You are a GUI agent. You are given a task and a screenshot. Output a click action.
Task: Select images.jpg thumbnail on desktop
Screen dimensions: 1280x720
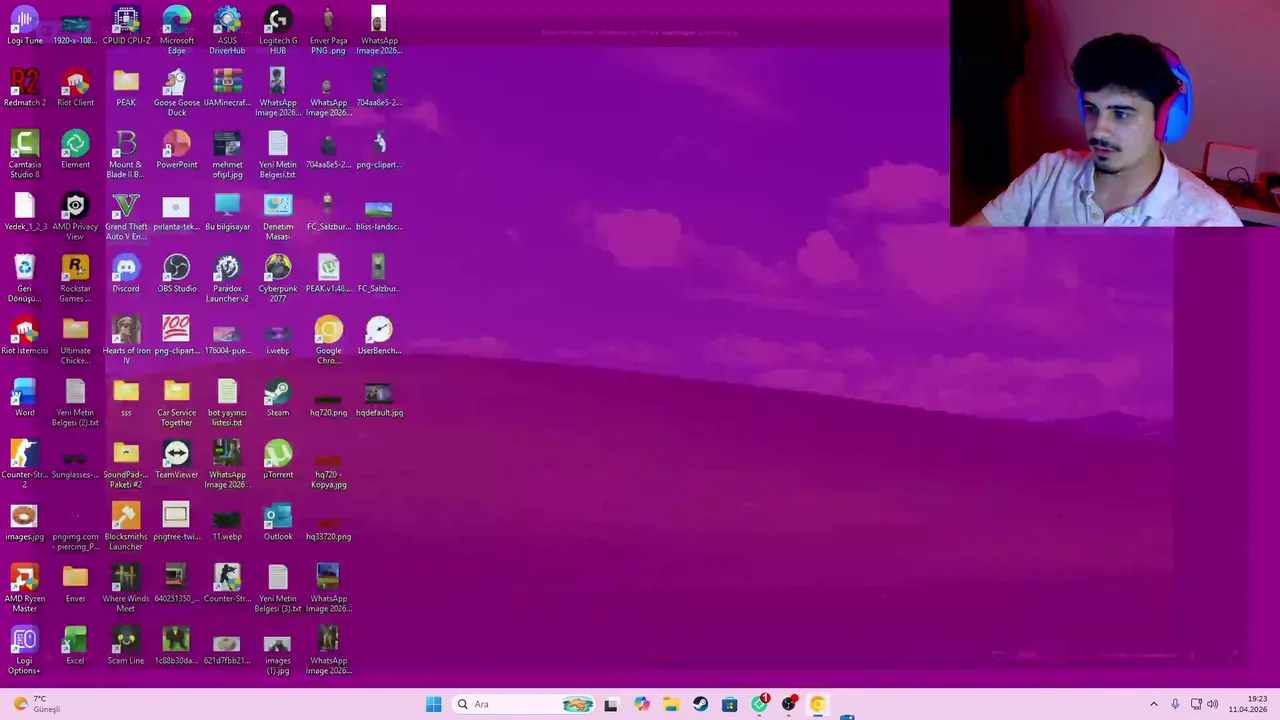pos(25,523)
